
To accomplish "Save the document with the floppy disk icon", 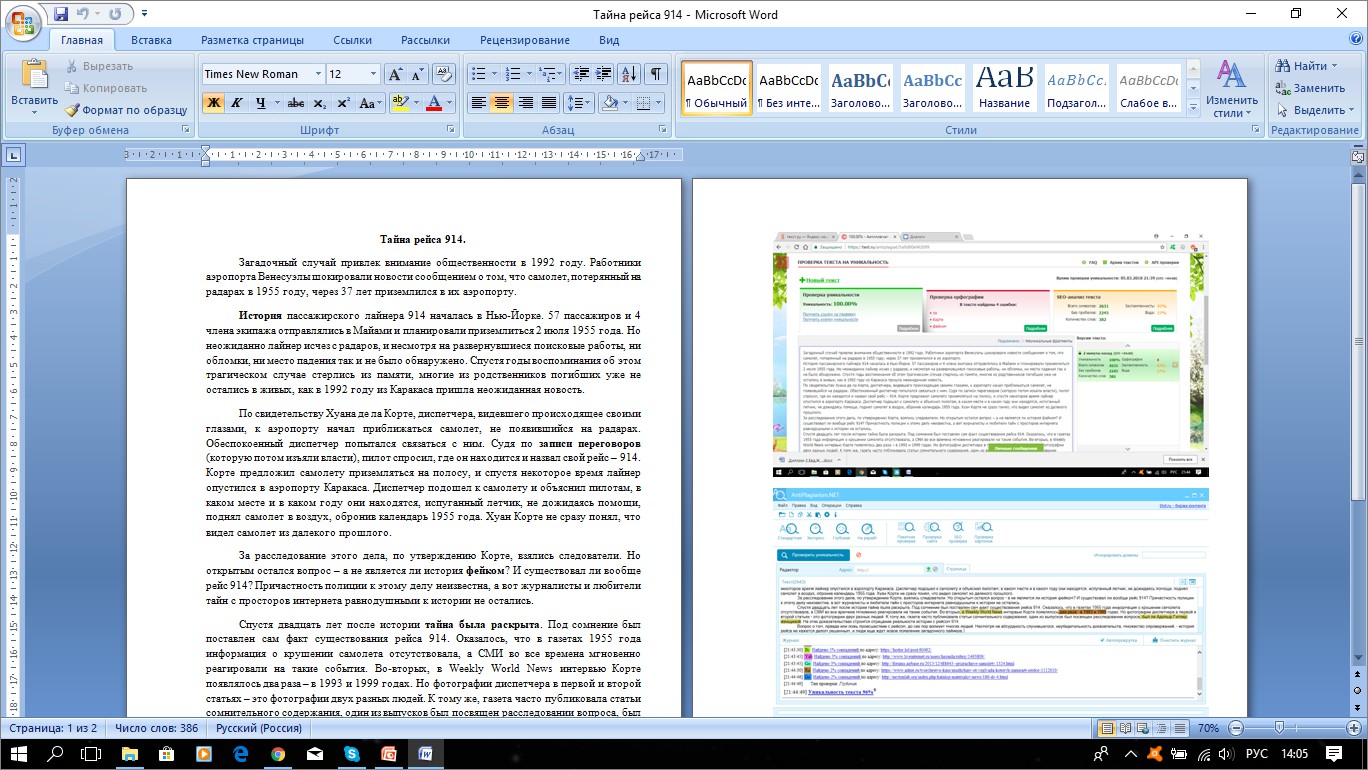I will (60, 14).
